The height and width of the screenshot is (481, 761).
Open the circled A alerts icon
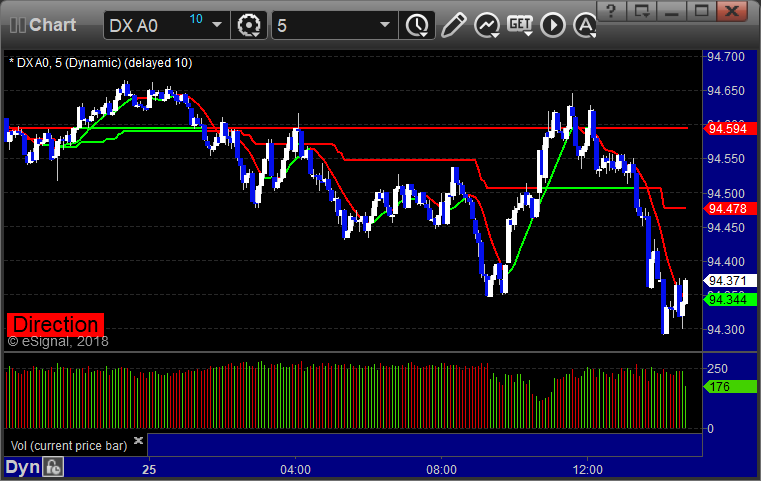point(585,25)
